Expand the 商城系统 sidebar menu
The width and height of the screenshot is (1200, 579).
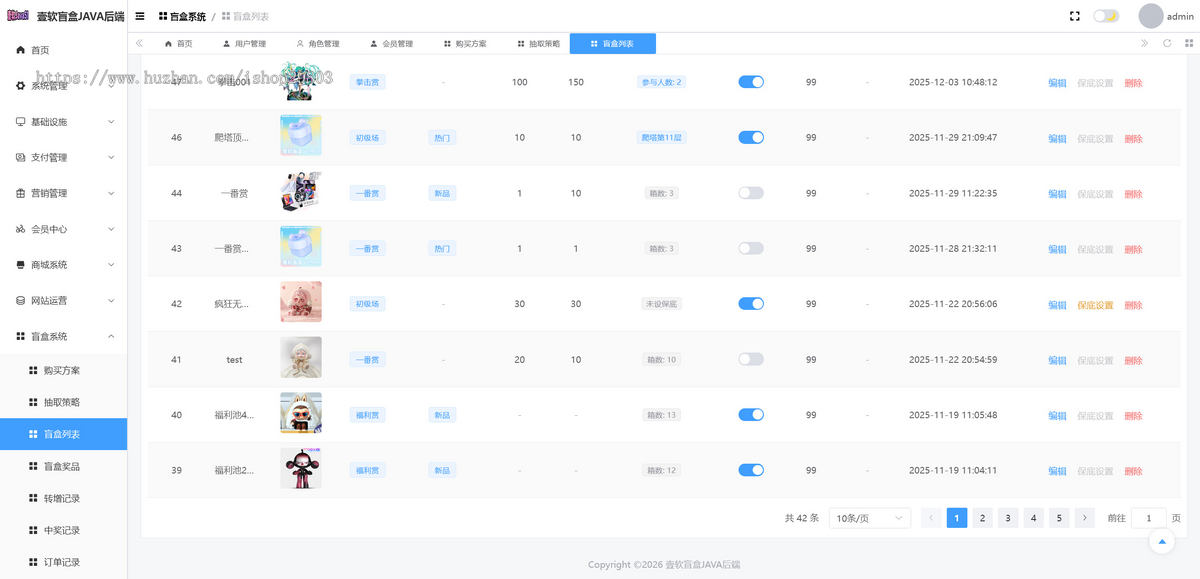(x=63, y=265)
